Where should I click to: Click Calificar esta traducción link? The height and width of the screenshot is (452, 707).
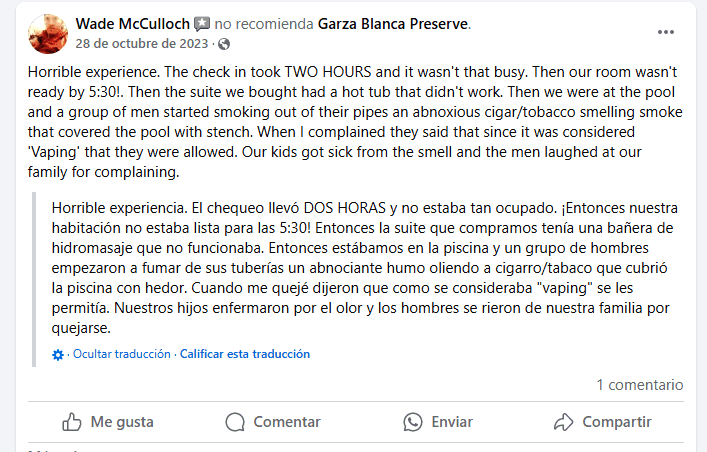click(245, 354)
